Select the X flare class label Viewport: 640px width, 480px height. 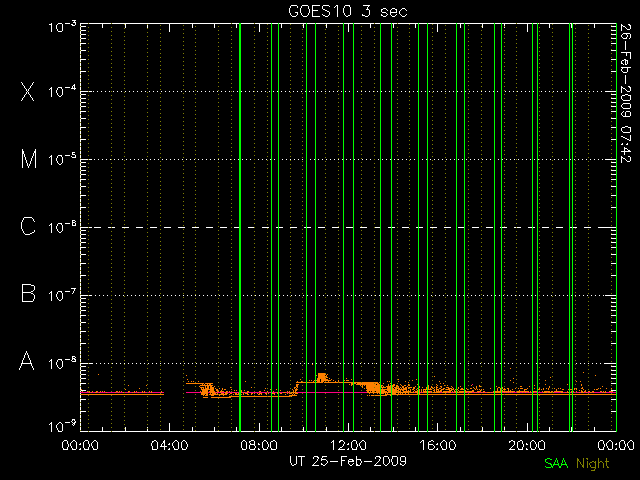pos(27,91)
